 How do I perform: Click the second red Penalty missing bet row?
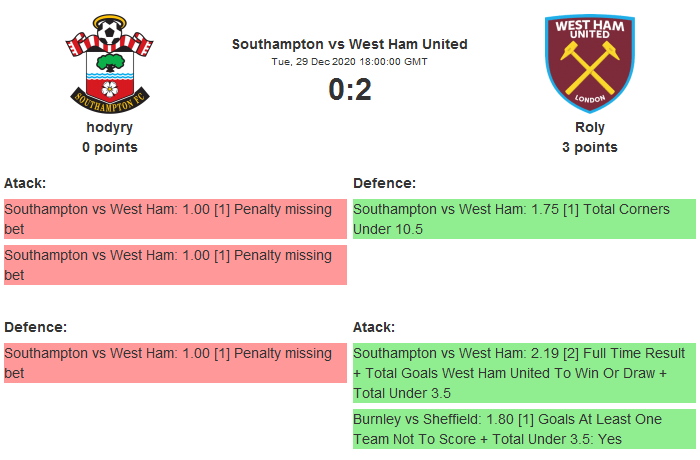[x=174, y=265]
